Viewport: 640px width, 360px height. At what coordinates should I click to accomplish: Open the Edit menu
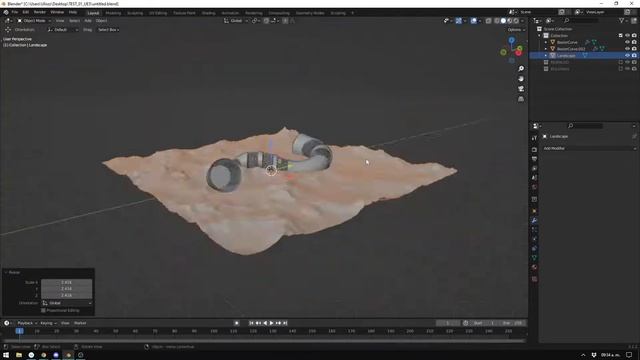point(26,12)
